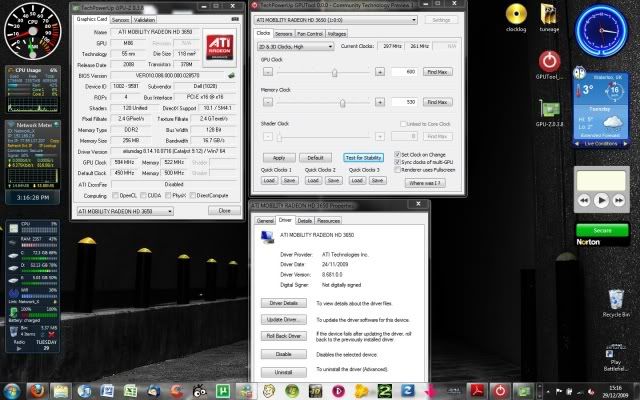Click Close in the GPU-Z window
The image size is (640, 400).
224,211
